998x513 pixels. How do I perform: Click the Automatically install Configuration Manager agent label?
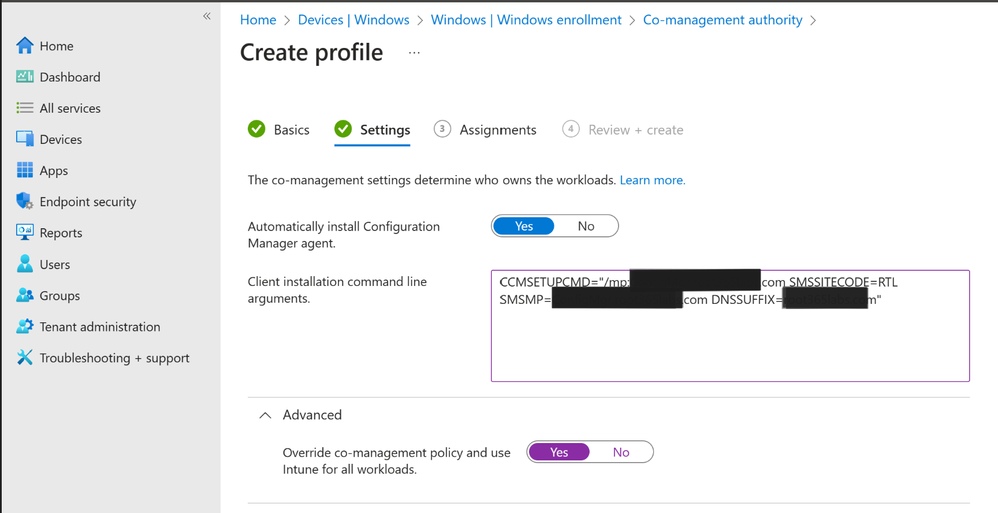(344, 234)
